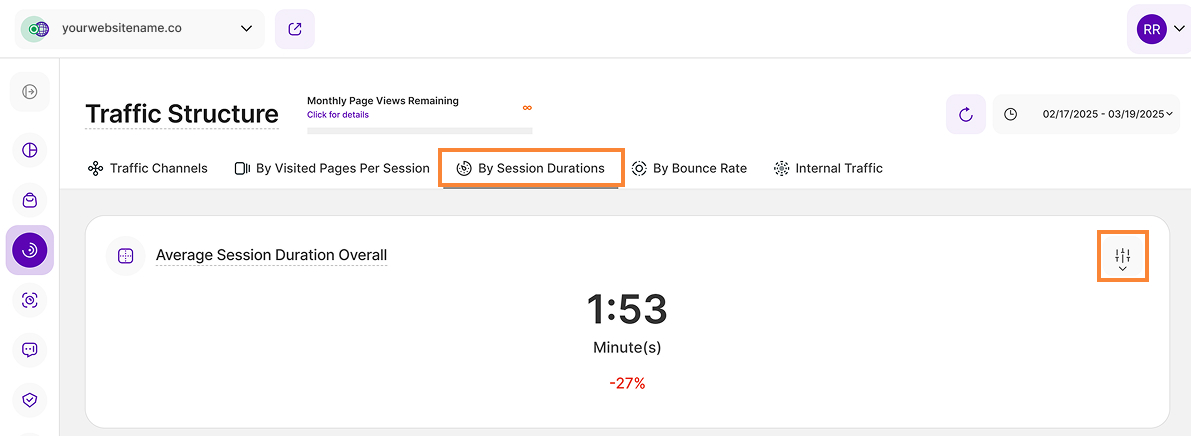Click the monthly page views progress bar
The width and height of the screenshot is (1191, 436).
point(420,130)
